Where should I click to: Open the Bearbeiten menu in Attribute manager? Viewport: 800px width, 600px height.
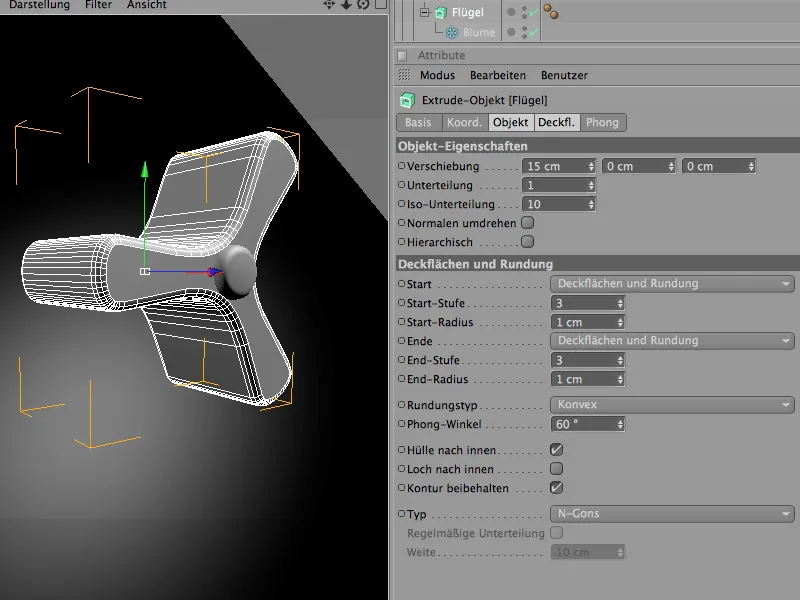coord(497,75)
